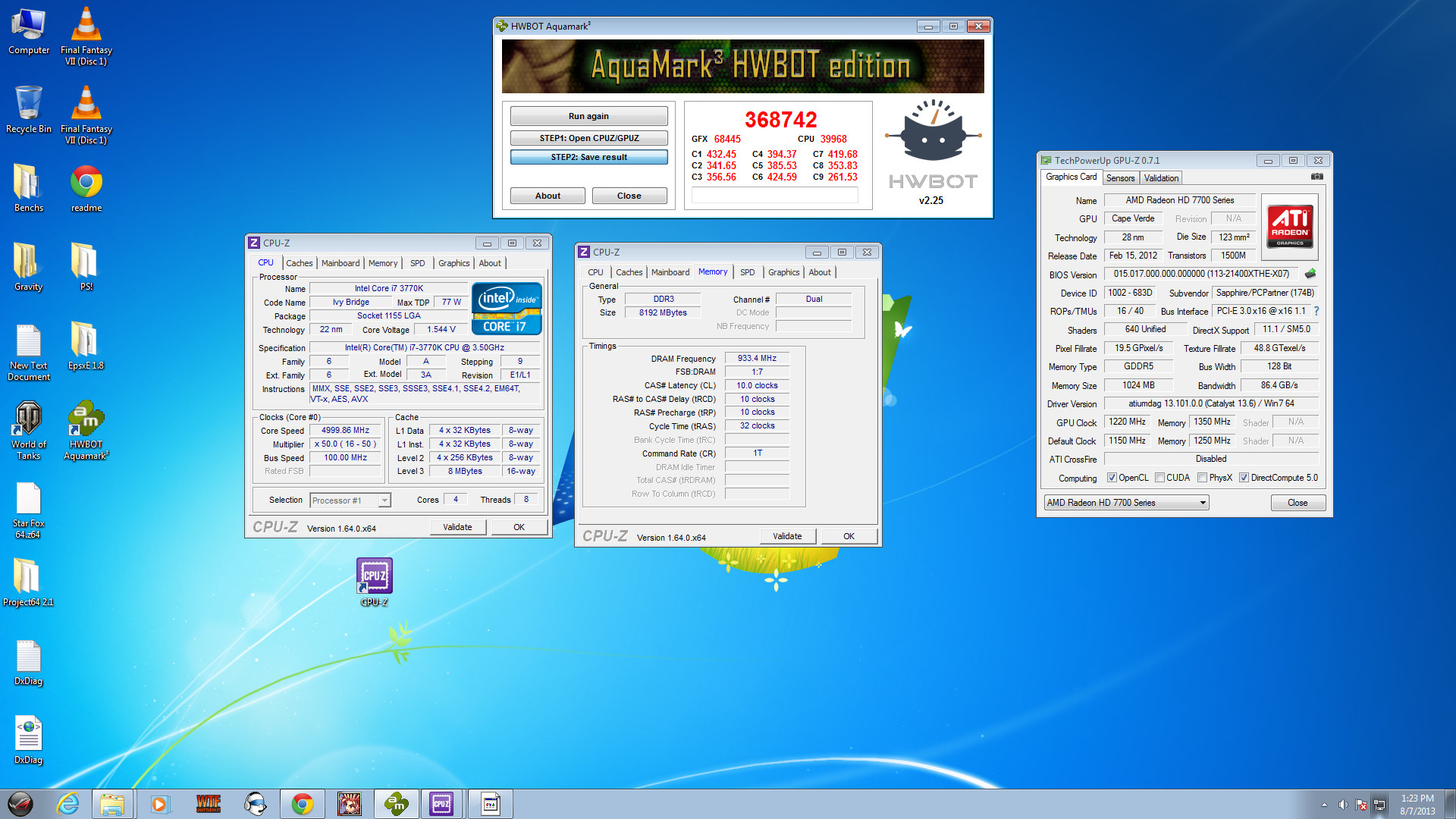Open Processor #1 selection dropdown in CPU-Z
The width and height of the screenshot is (1456, 819).
(350, 500)
